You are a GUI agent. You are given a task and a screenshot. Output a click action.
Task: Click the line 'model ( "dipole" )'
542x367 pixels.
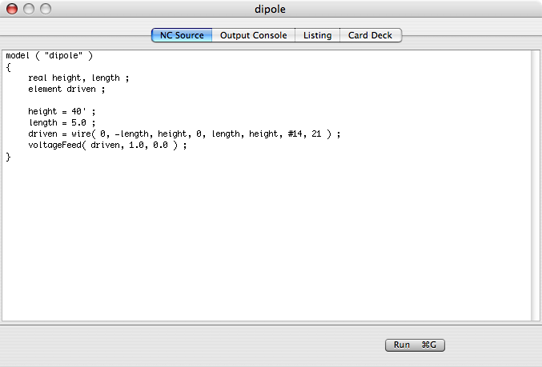point(49,56)
